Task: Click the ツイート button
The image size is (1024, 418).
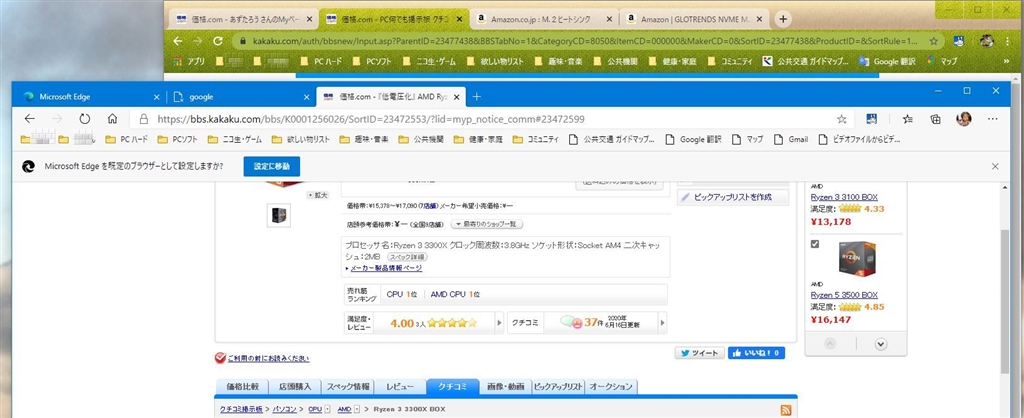Action: click(x=699, y=353)
